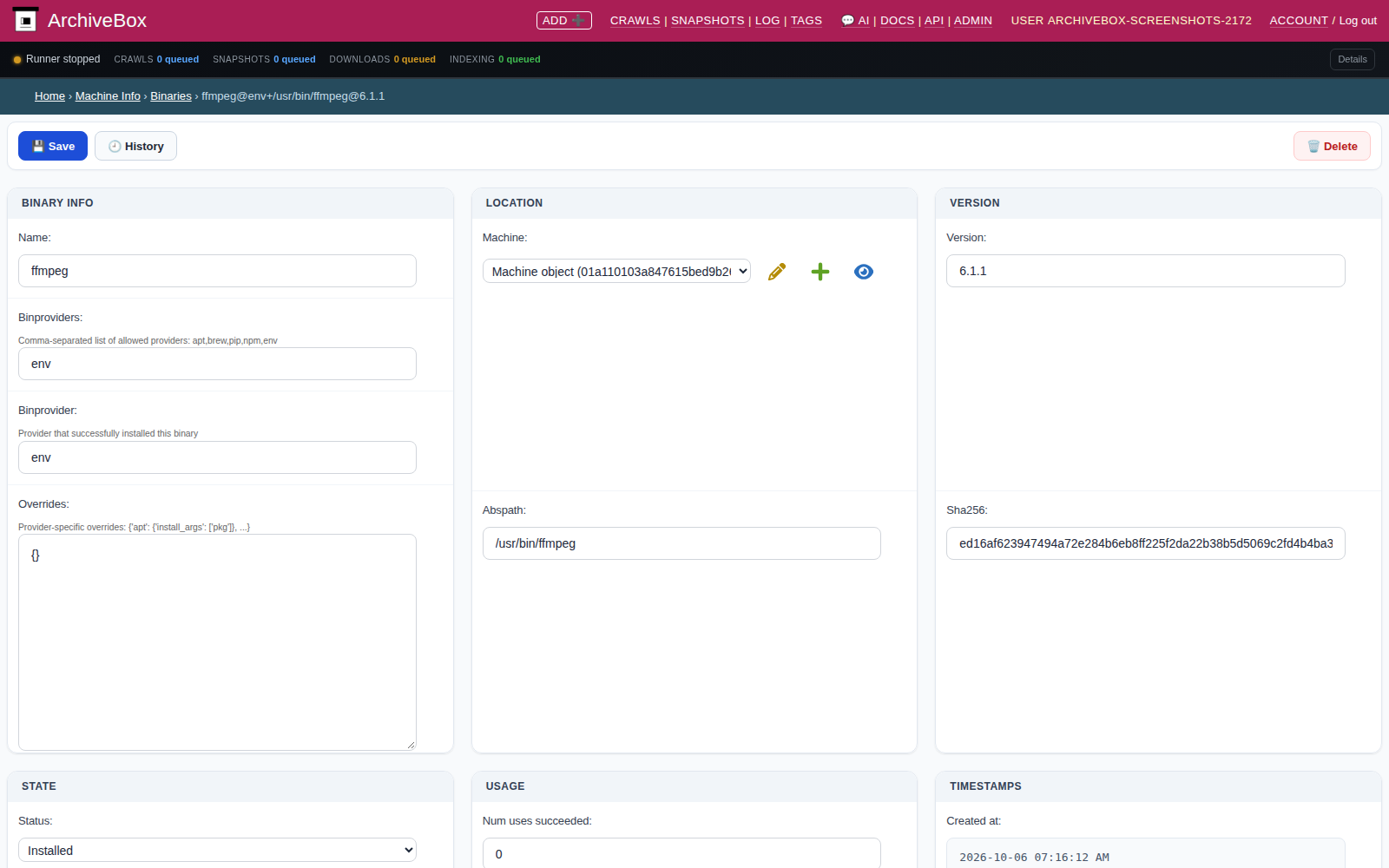Screen dimensions: 1389x868
Task: Click DOWNLOADS 0 queued status
Action: (382, 59)
